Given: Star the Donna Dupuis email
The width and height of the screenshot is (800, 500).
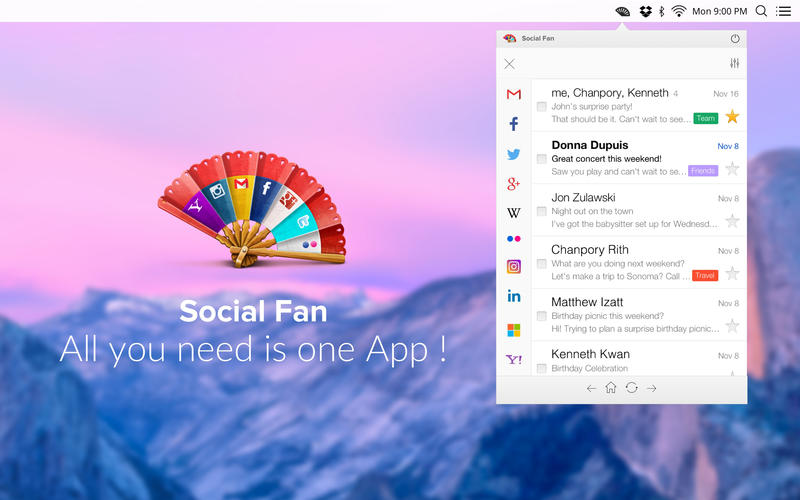Looking at the screenshot, I should coord(732,168).
